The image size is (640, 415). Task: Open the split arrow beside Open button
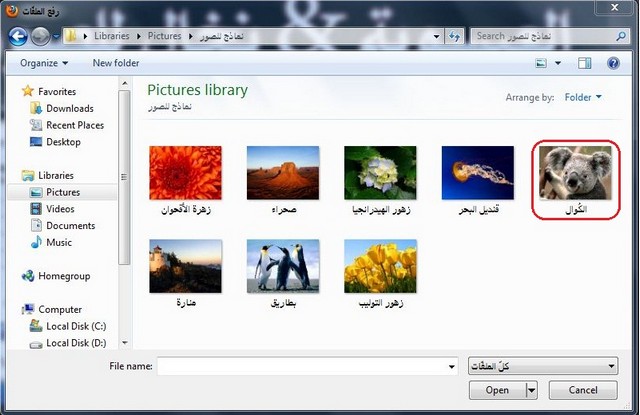tap(531, 391)
